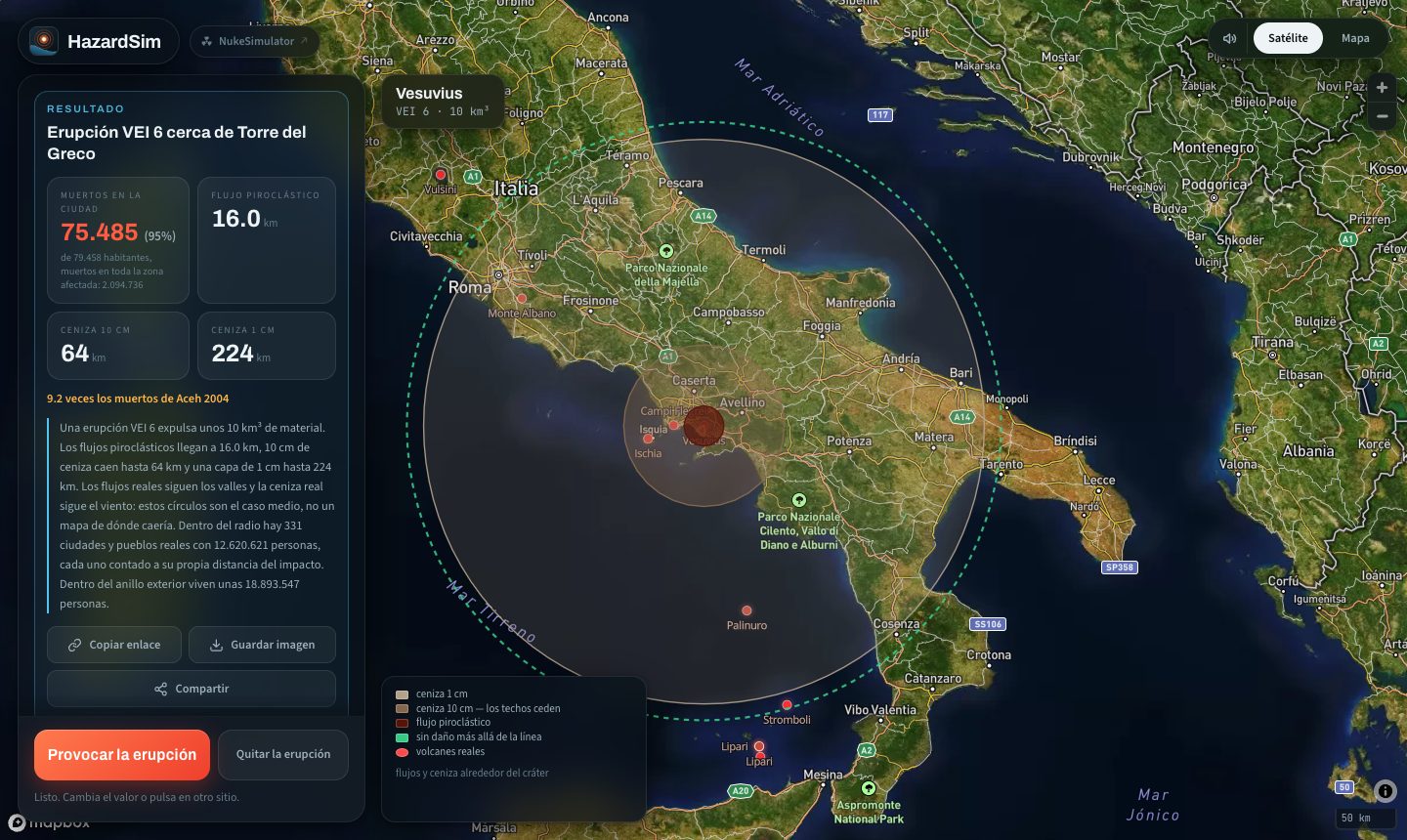Screen dimensions: 1407x840
Task: Open the NukeSimulator link
Action: pos(255,41)
